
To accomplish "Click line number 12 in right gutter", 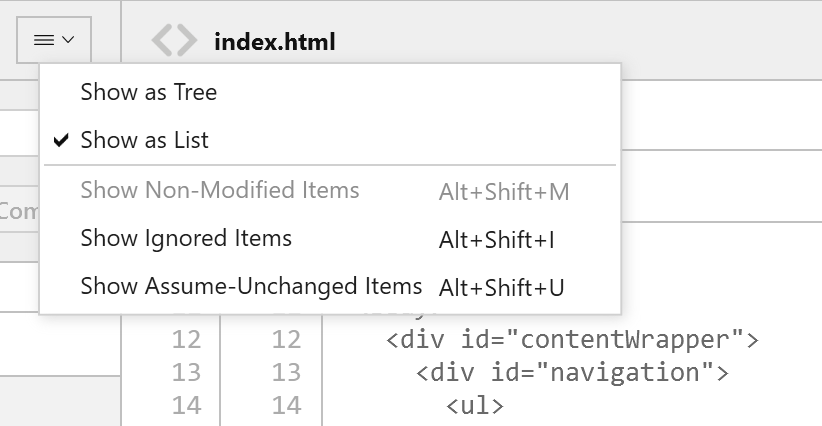I will tap(286, 340).
